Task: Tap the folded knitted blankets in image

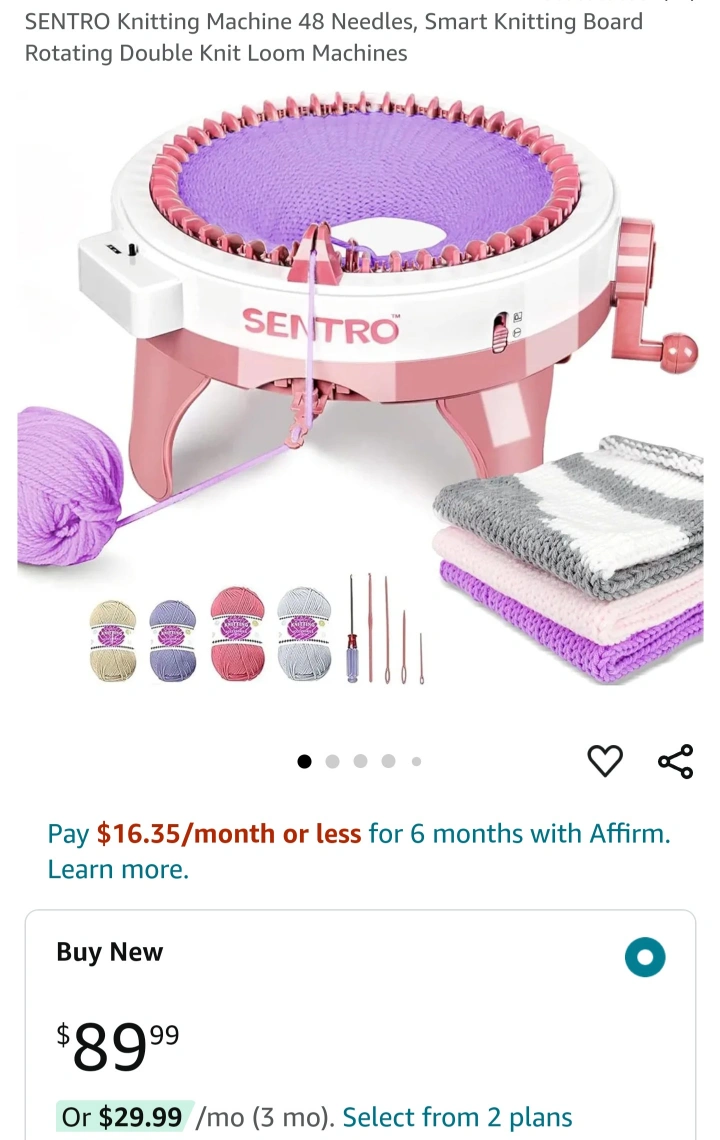Action: [x=569, y=558]
